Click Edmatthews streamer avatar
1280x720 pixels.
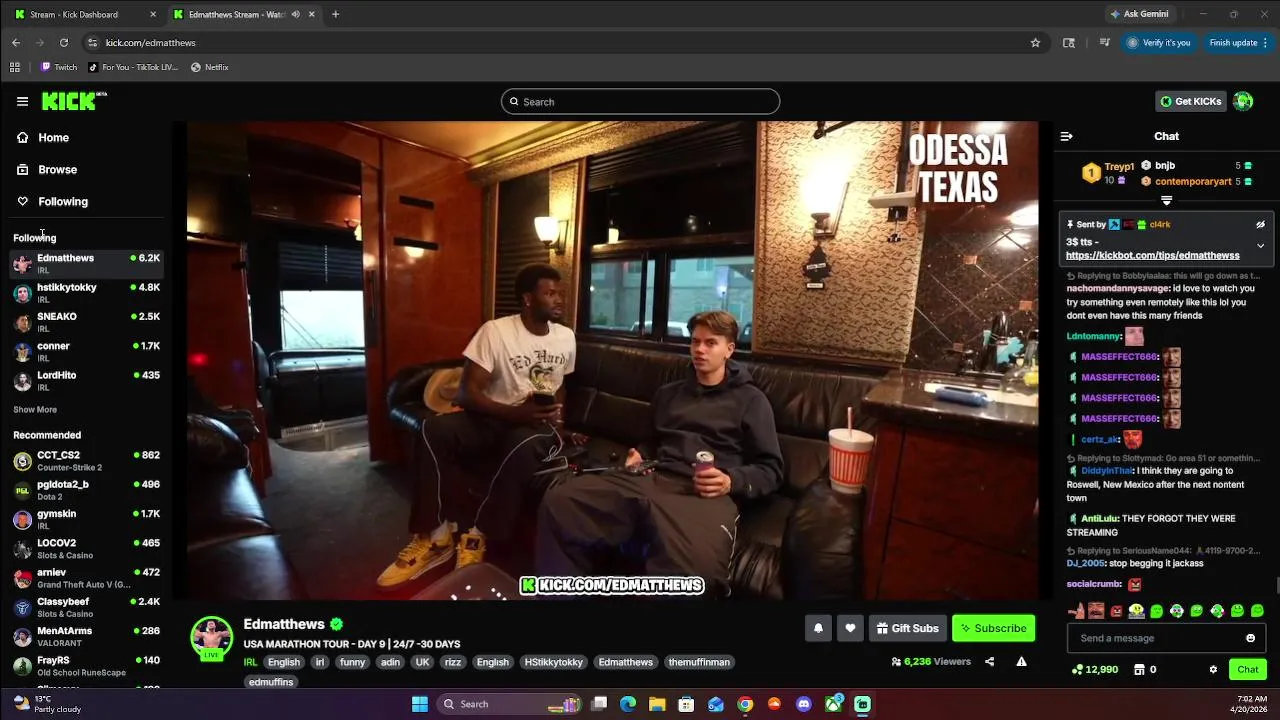click(212, 638)
